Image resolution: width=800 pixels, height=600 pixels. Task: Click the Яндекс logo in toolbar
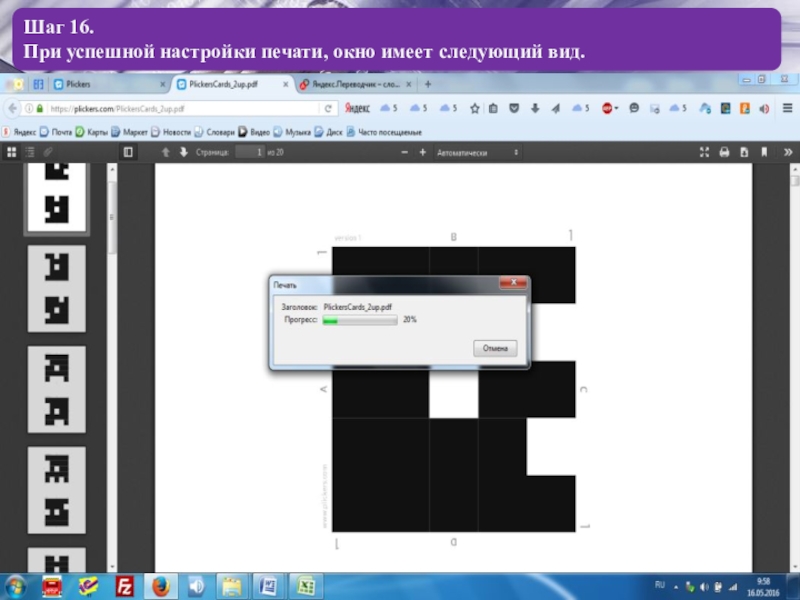pyautogui.click(x=357, y=108)
